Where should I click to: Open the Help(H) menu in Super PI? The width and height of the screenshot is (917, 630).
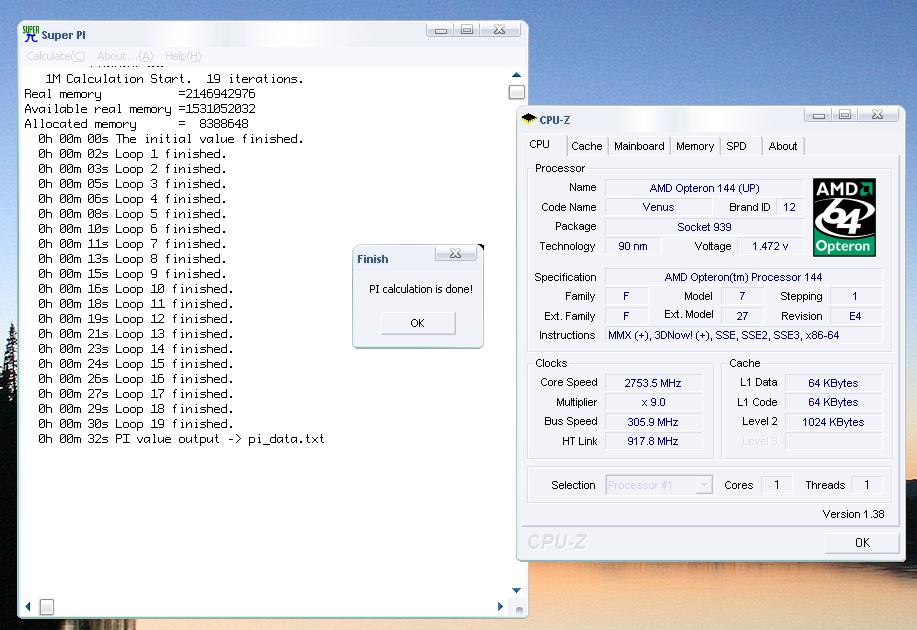point(183,56)
